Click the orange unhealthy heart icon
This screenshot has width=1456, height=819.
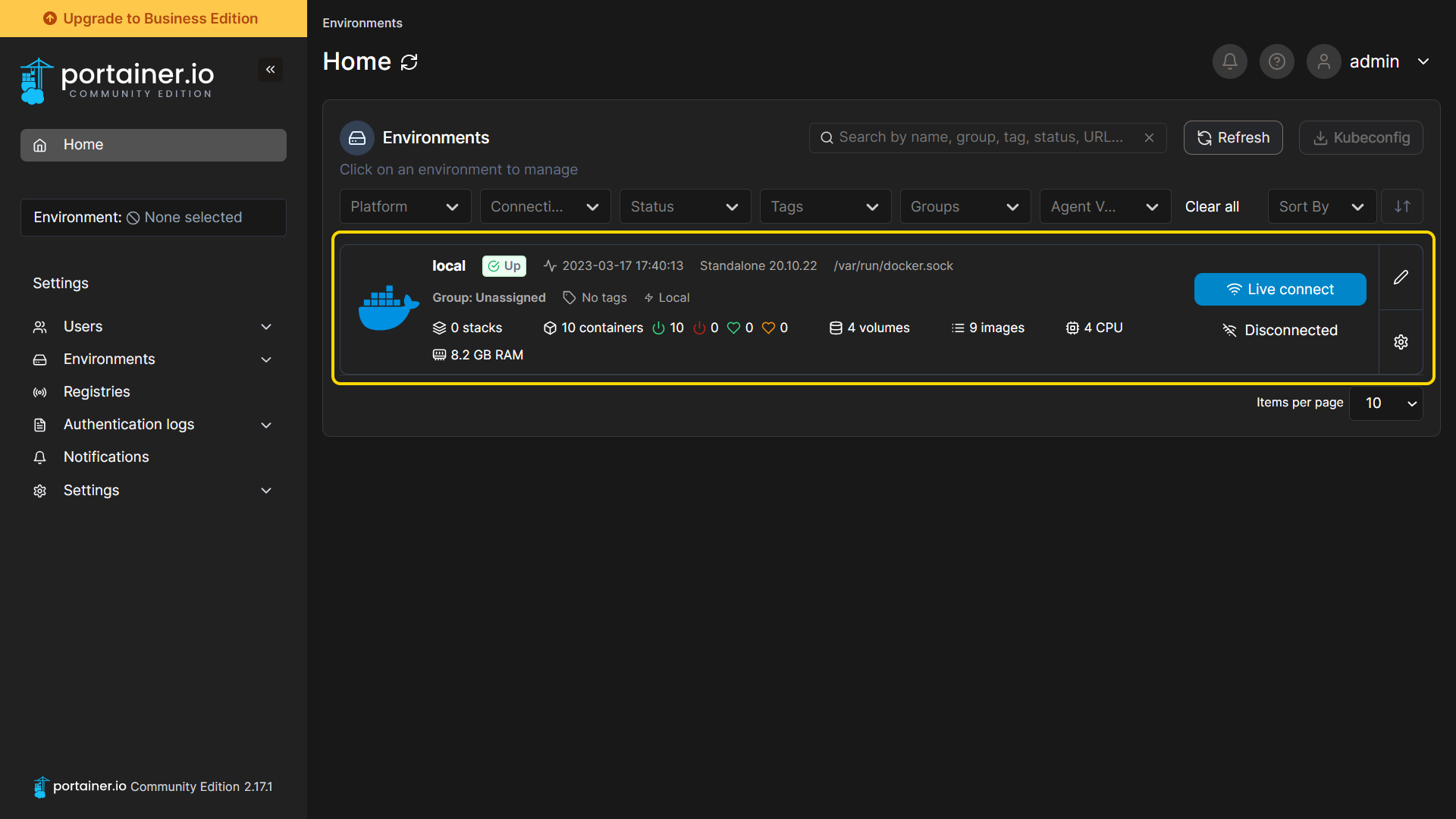click(768, 328)
